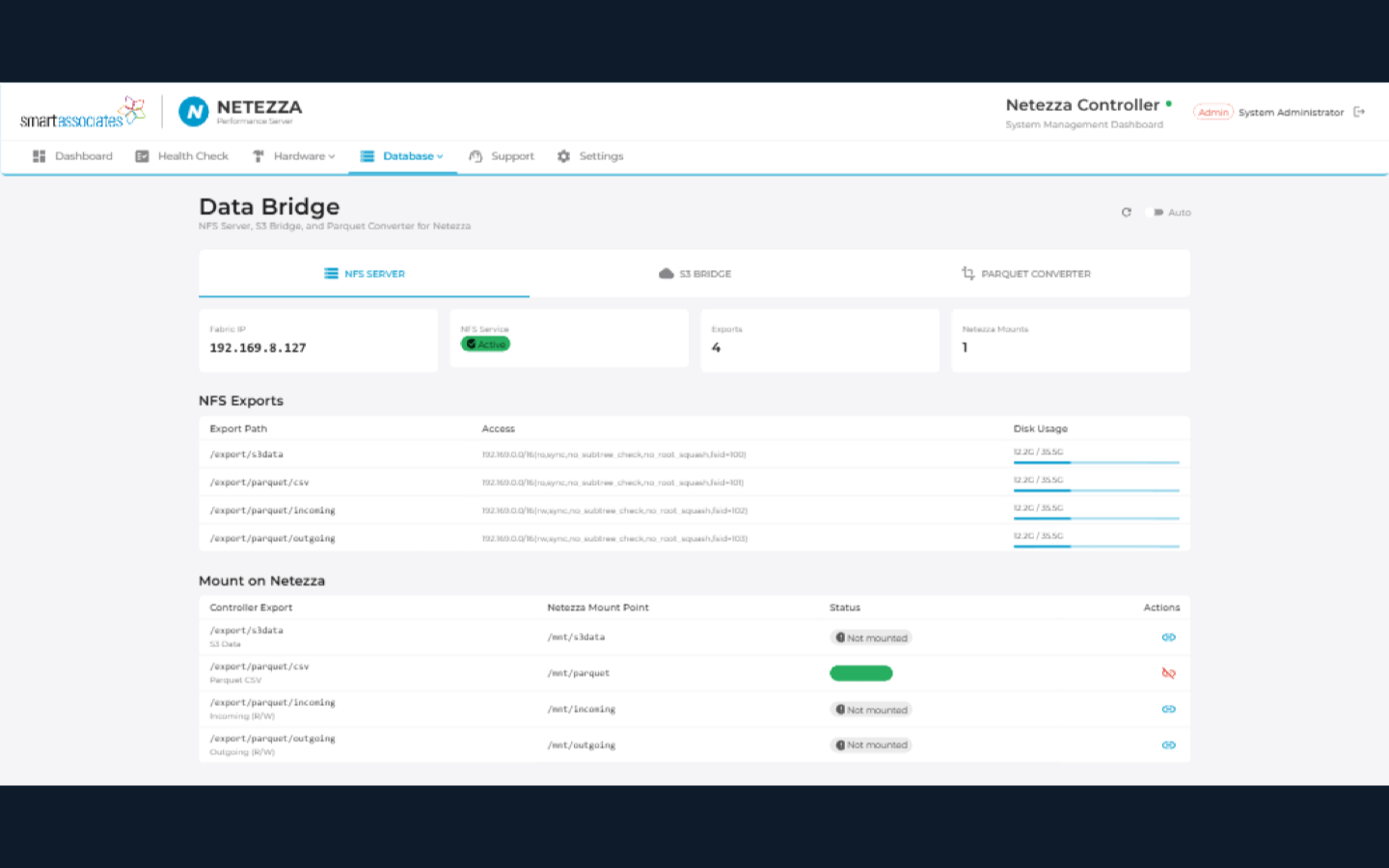Switch to the Parquet Converter tab
Image resolution: width=1389 pixels, height=868 pixels.
click(1027, 273)
